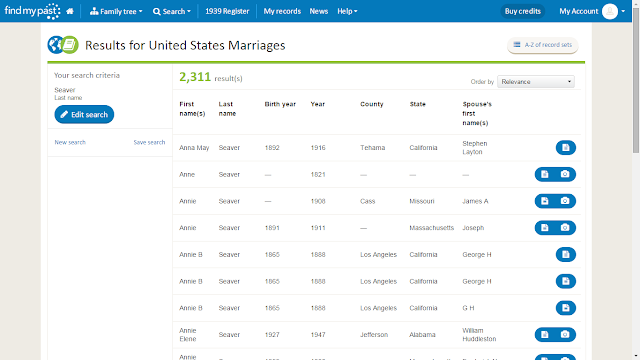Open the Search dropdown menu

click(x=171, y=11)
